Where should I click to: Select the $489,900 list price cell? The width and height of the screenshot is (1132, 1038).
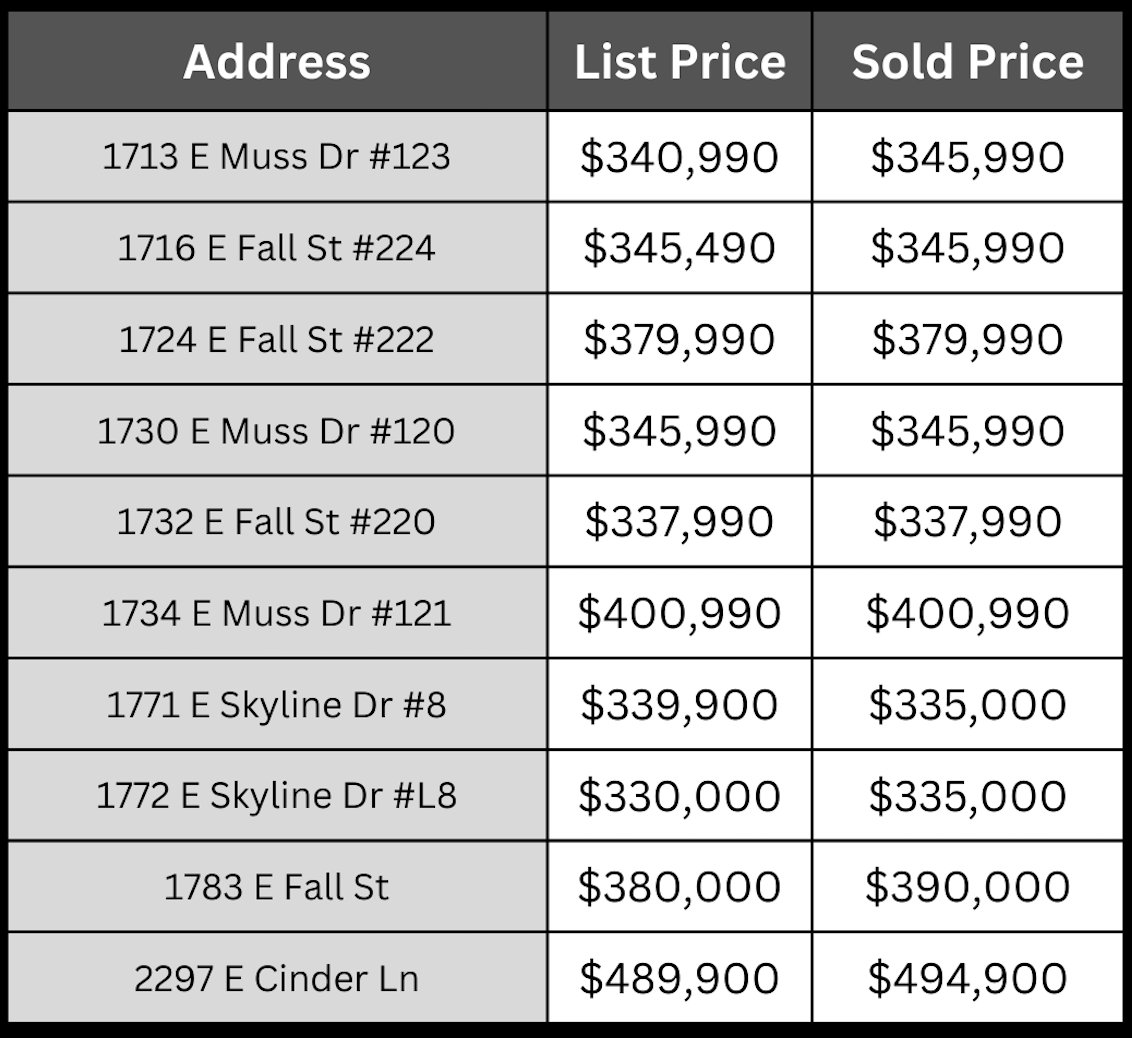tap(680, 979)
